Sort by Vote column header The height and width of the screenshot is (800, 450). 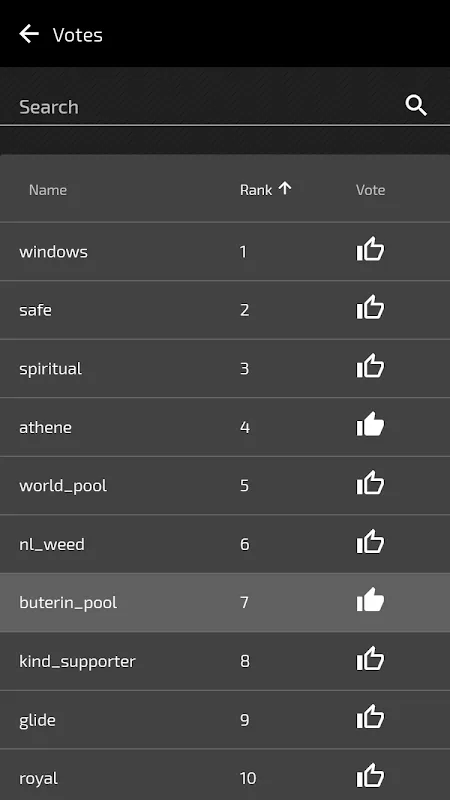tap(370, 190)
